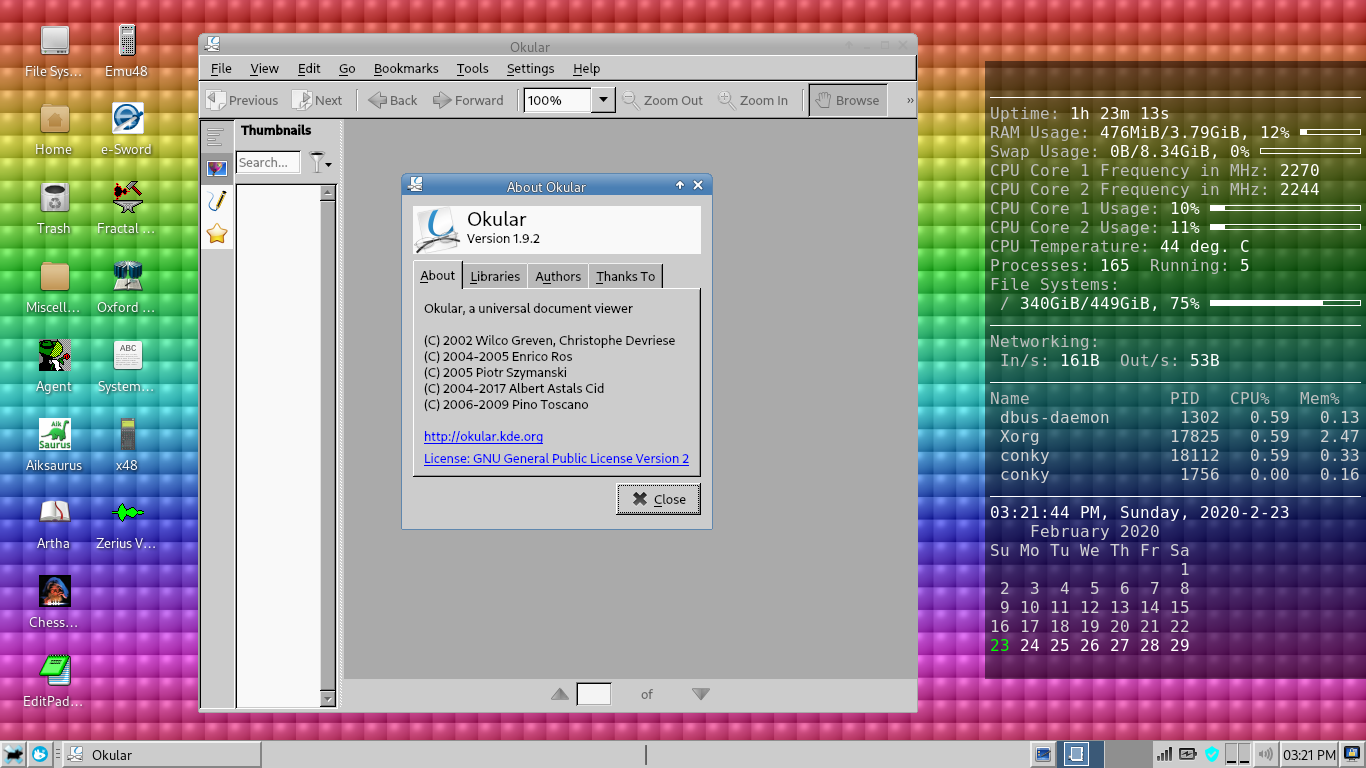
Task: Close the About Okular dialog with Close button
Action: [x=658, y=499]
